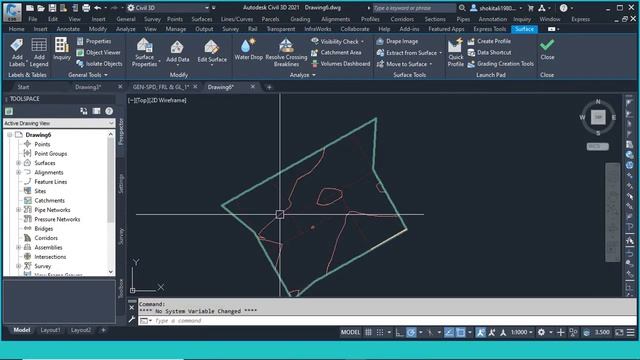Toggle object snap tracking in status bar

[x=449, y=332]
